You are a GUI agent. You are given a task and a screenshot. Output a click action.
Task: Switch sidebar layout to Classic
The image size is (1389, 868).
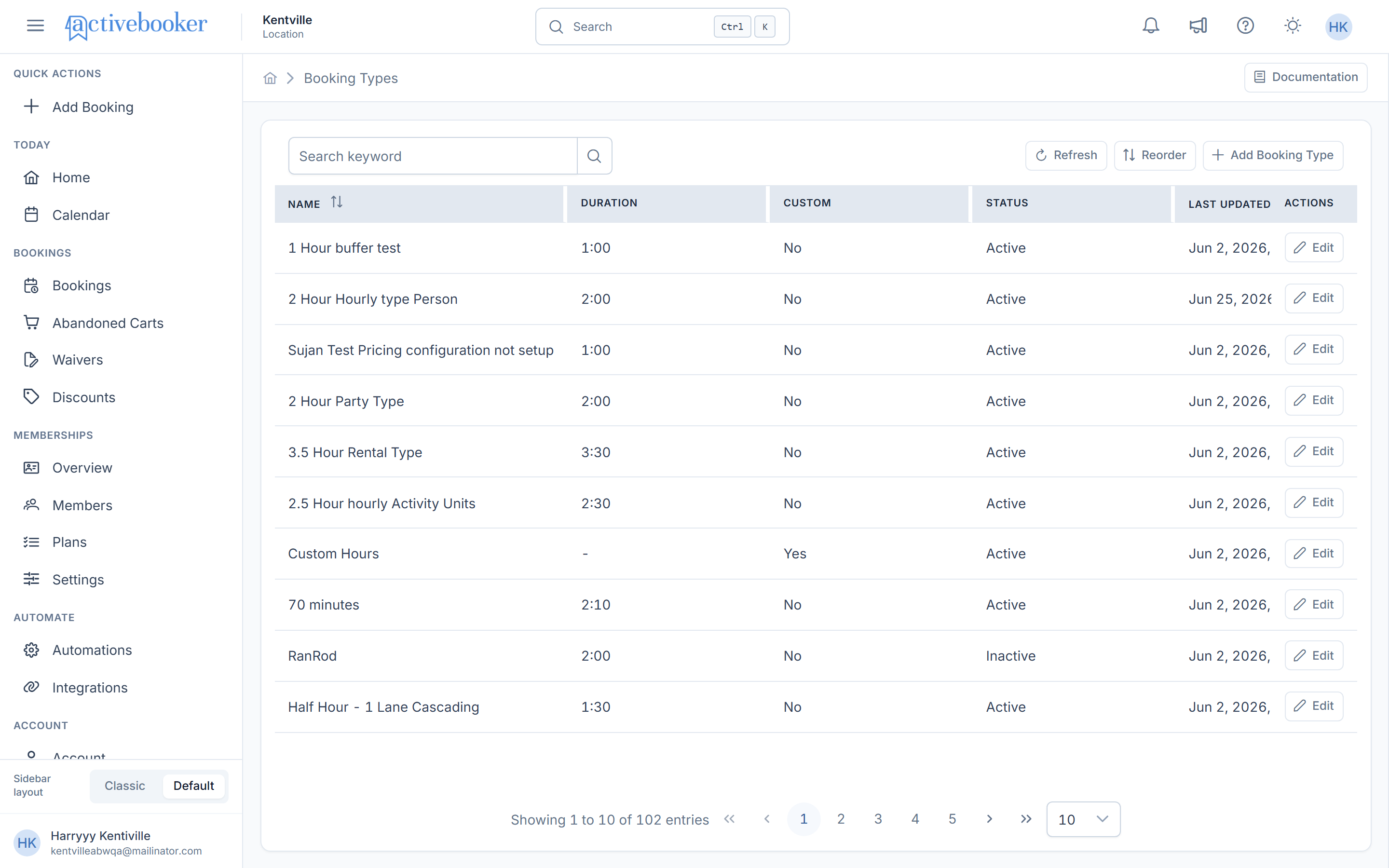click(124, 786)
